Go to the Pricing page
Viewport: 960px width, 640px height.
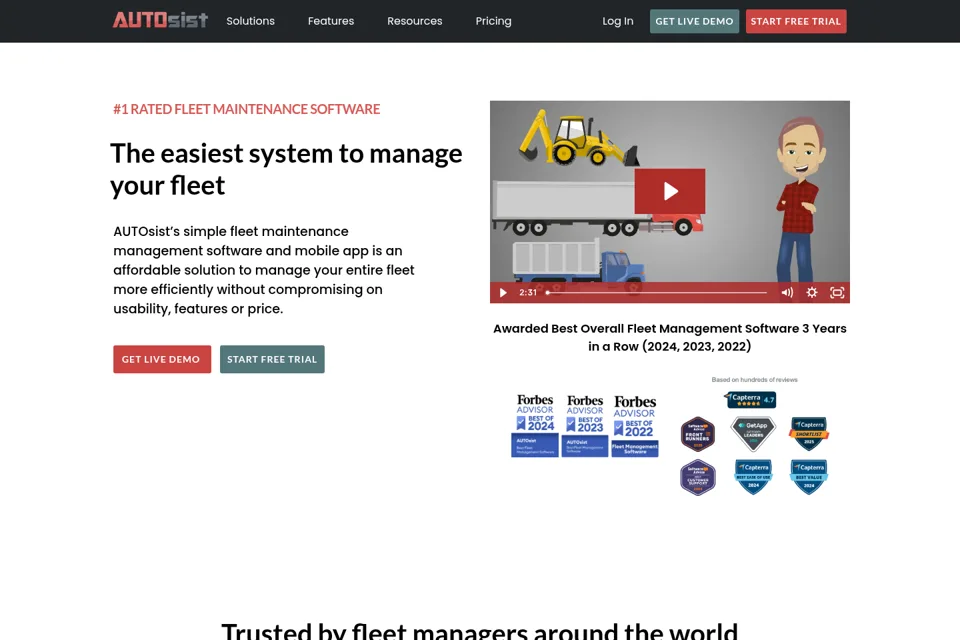493,21
